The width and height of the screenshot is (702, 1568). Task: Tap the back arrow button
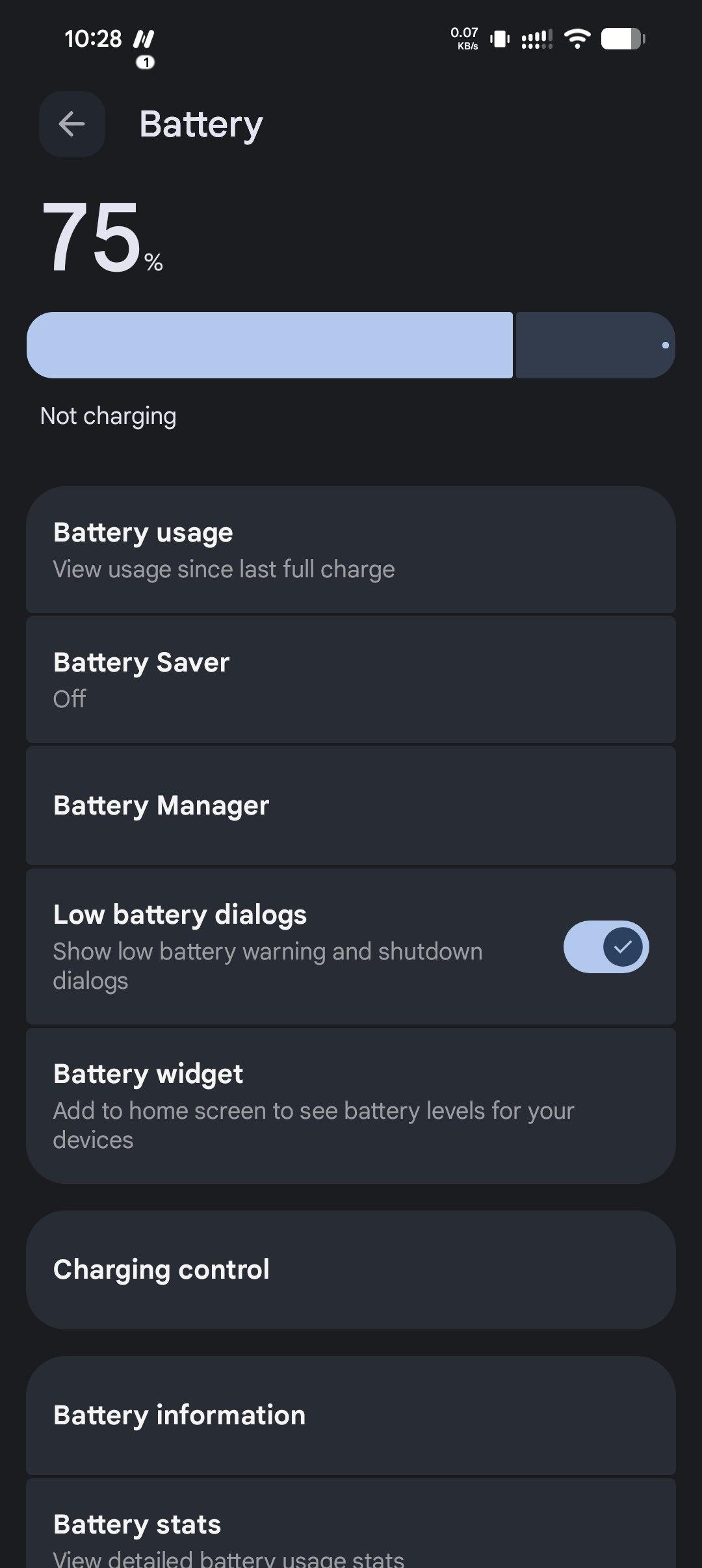(x=71, y=124)
